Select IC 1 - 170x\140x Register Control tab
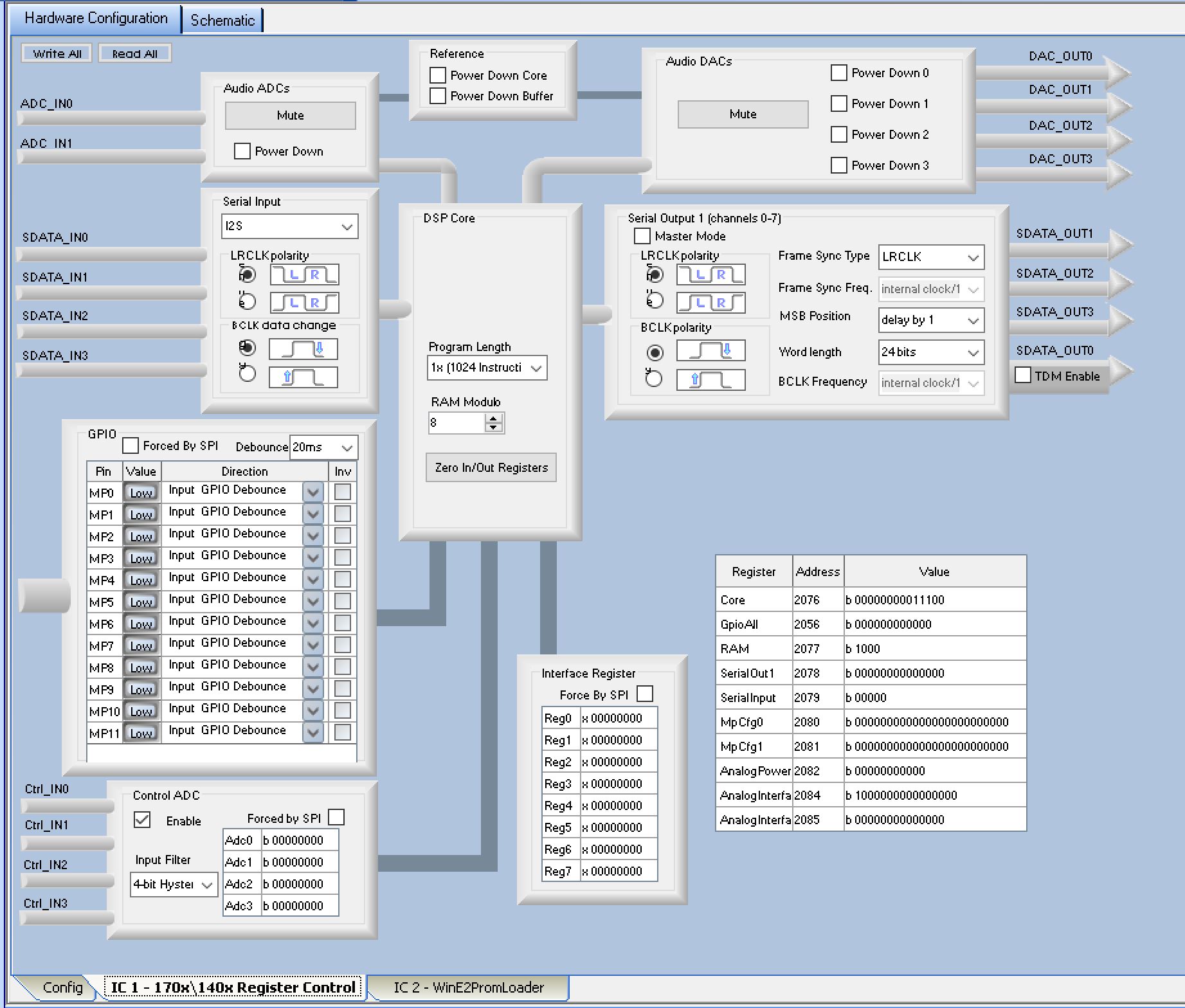Image resolution: width=1185 pixels, height=1008 pixels. tap(233, 988)
